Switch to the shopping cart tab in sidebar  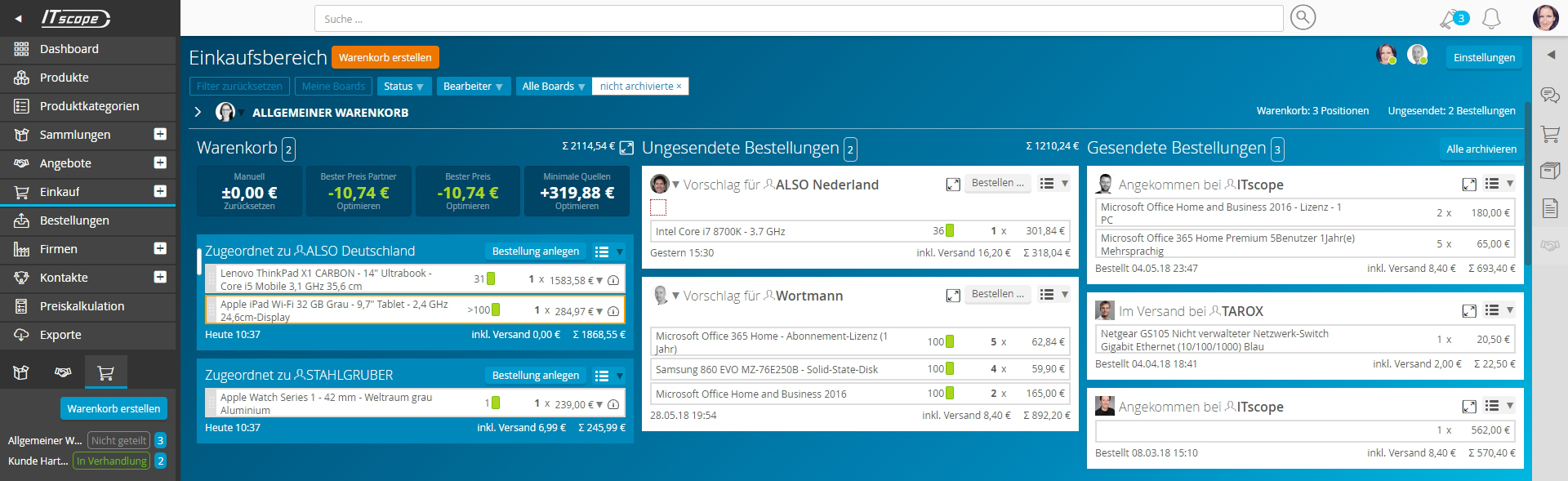tap(105, 373)
